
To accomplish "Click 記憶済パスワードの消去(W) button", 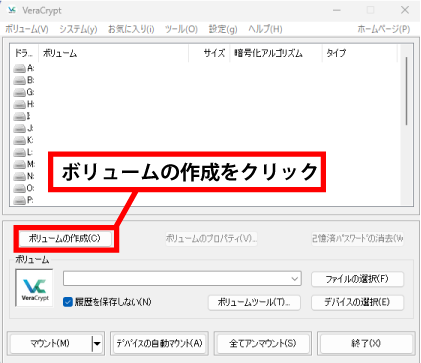I will click(x=357, y=238).
